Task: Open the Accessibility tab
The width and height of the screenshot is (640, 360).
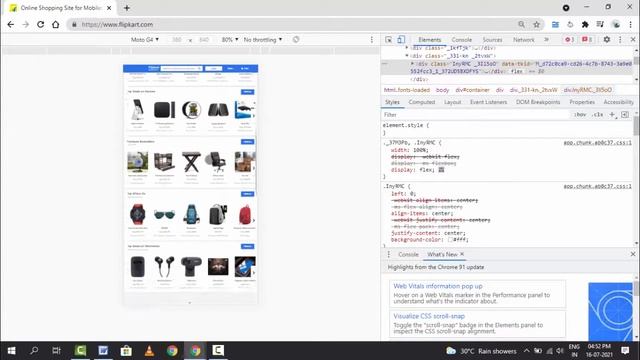Action: click(x=618, y=102)
